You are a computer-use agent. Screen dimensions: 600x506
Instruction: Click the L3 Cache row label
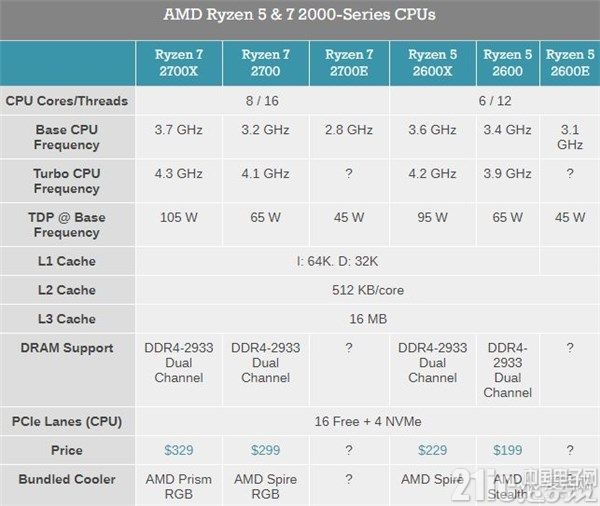(67, 319)
